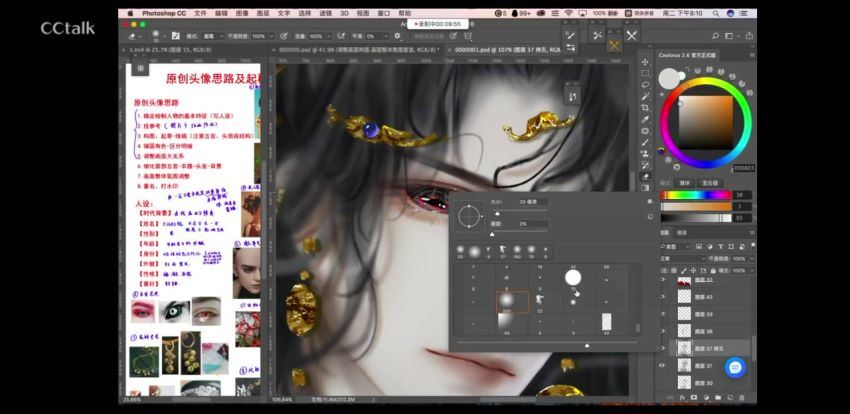Select the Lasso tool
The height and width of the screenshot is (414, 850).
coord(645,85)
